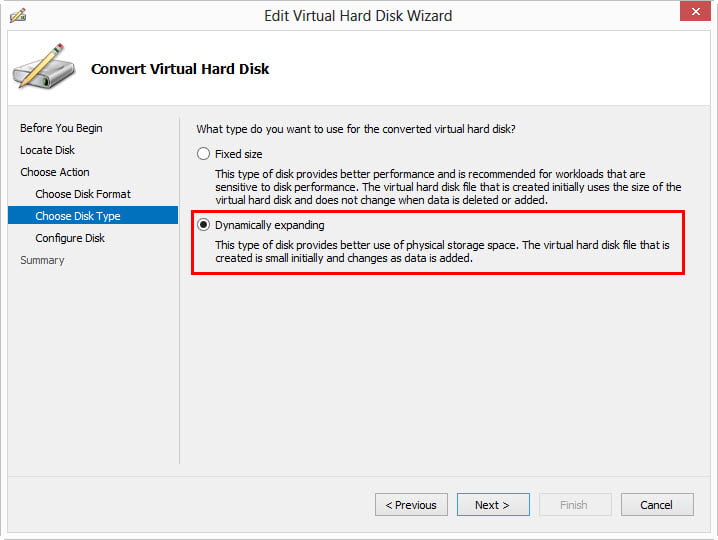Select the Dynamically expanding radio button
This screenshot has width=718, height=540.
point(204,225)
